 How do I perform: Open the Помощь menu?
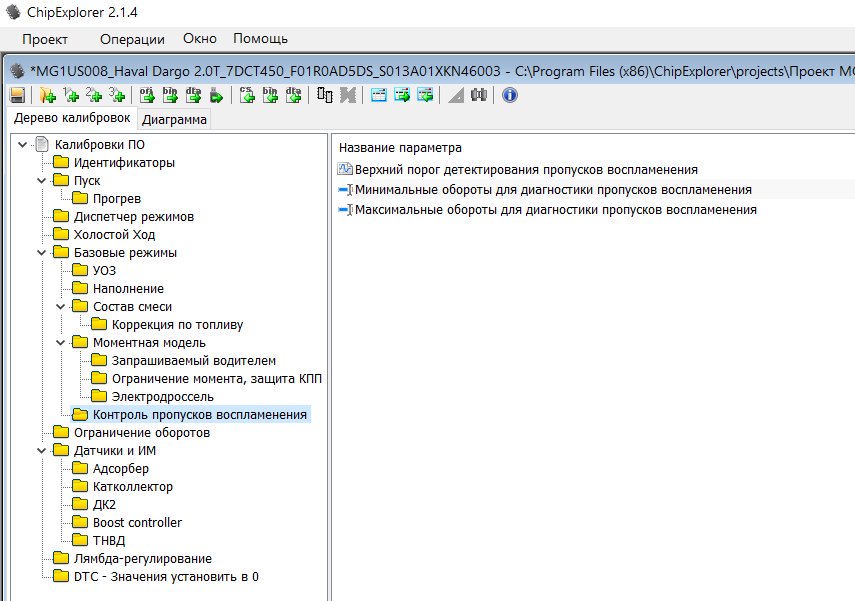pyautogui.click(x=260, y=39)
